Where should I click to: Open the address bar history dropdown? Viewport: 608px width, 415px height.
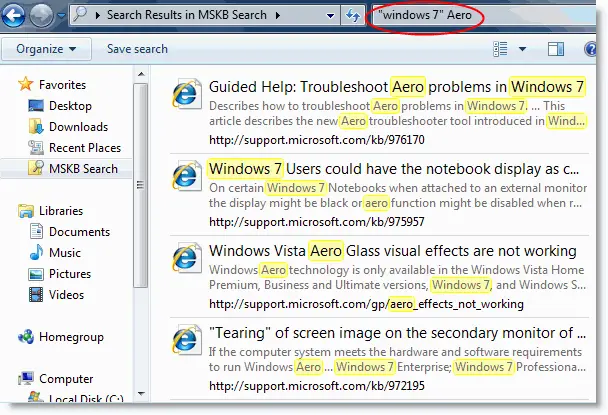point(330,16)
